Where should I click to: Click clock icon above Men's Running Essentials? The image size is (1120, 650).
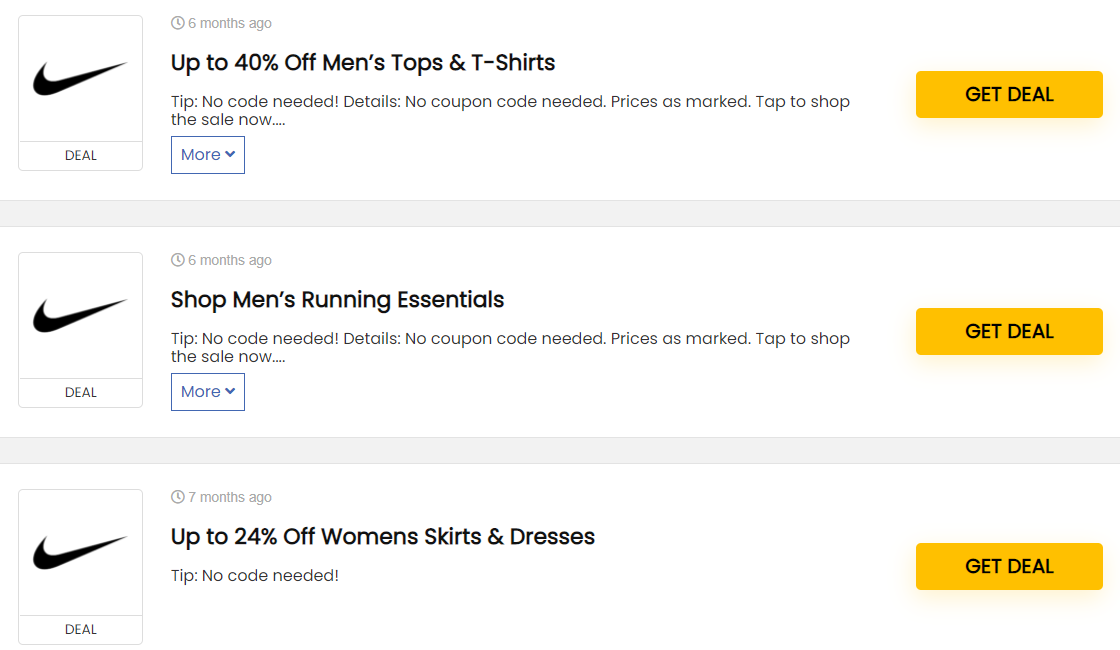point(178,260)
